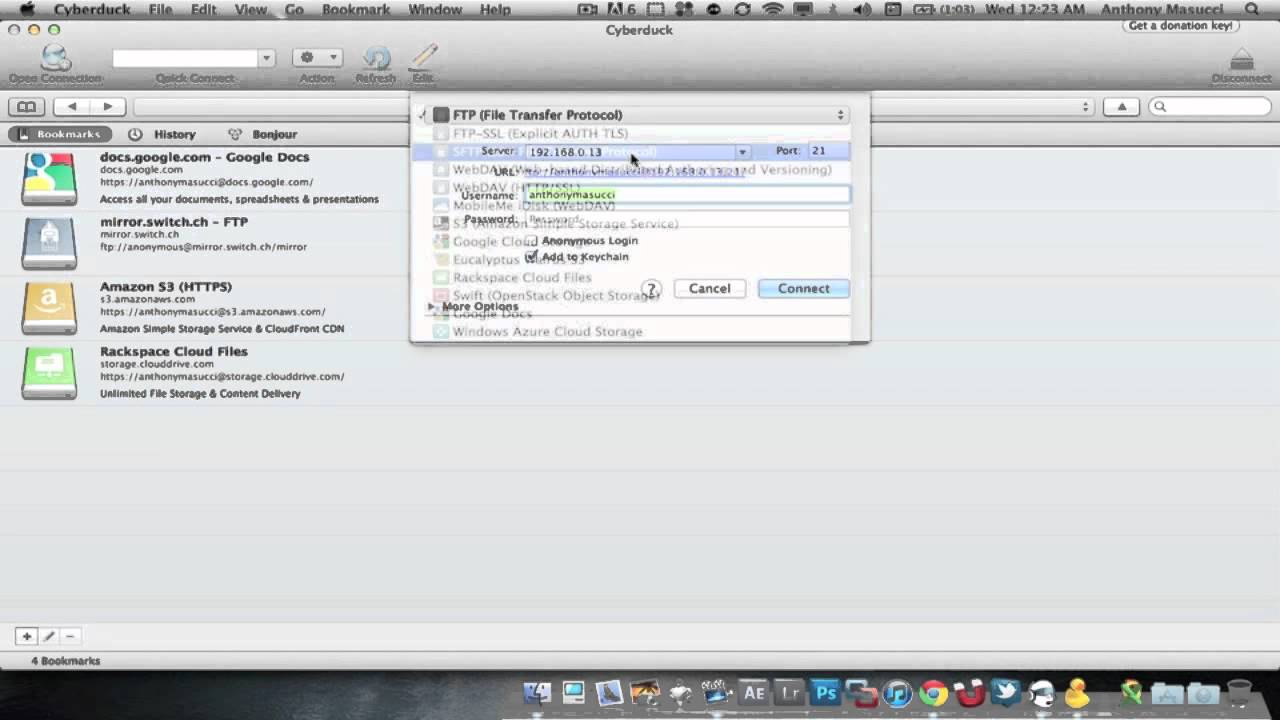Open Twitter from the Dock
Image resolution: width=1280 pixels, height=720 pixels.
pyautogui.click(x=1006, y=692)
